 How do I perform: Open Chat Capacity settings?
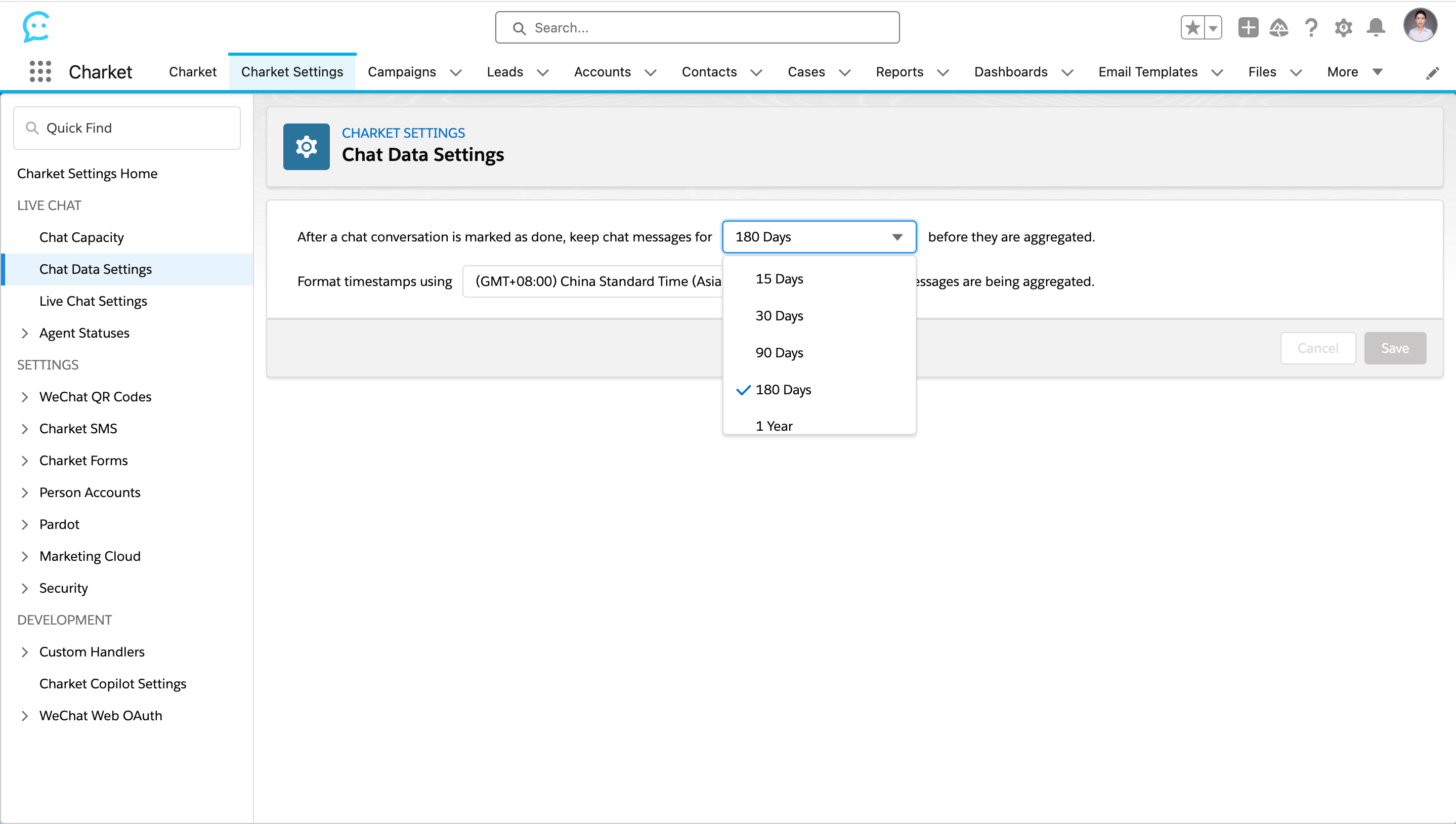[x=81, y=237]
